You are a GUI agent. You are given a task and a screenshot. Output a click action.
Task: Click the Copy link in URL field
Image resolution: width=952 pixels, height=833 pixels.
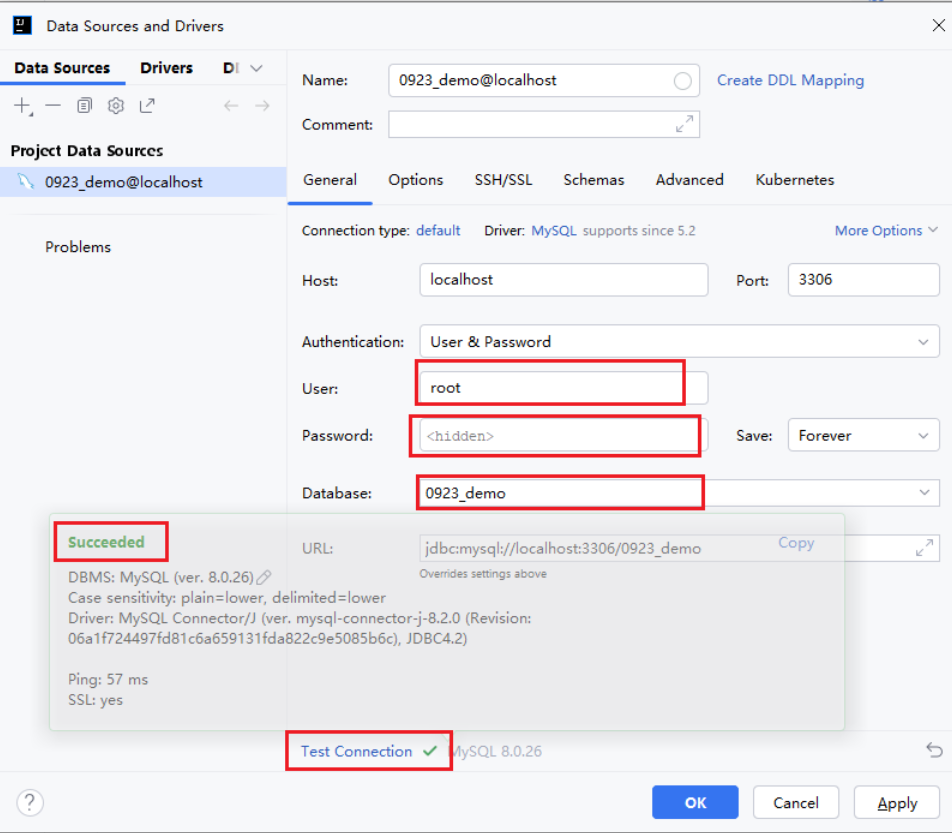click(x=796, y=543)
